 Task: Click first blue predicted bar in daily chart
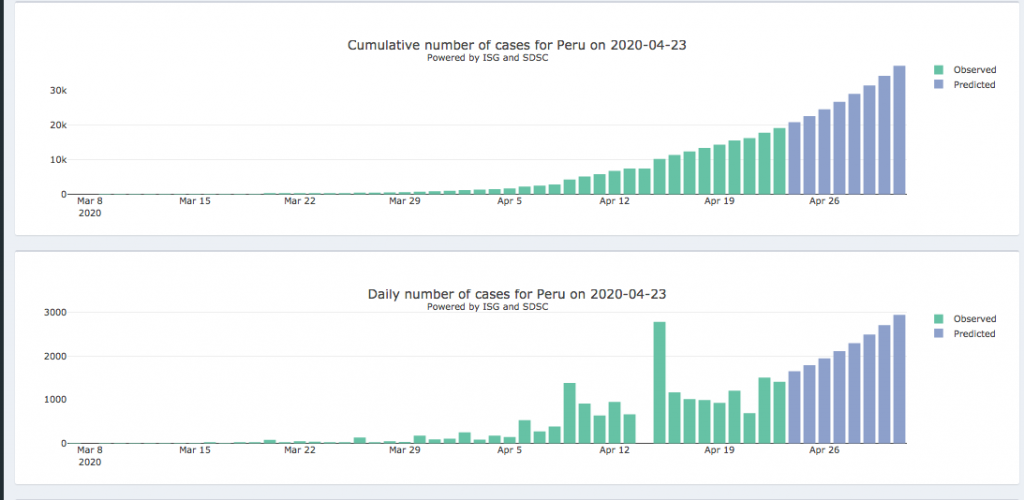point(794,407)
